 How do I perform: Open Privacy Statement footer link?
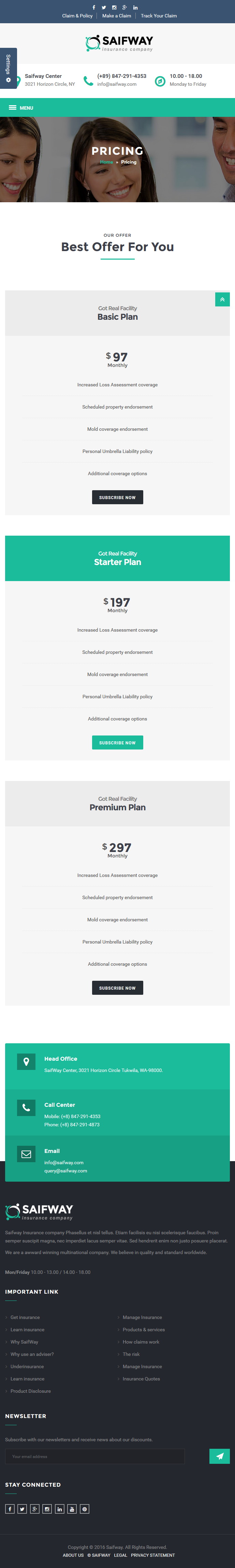pyautogui.click(x=153, y=1555)
